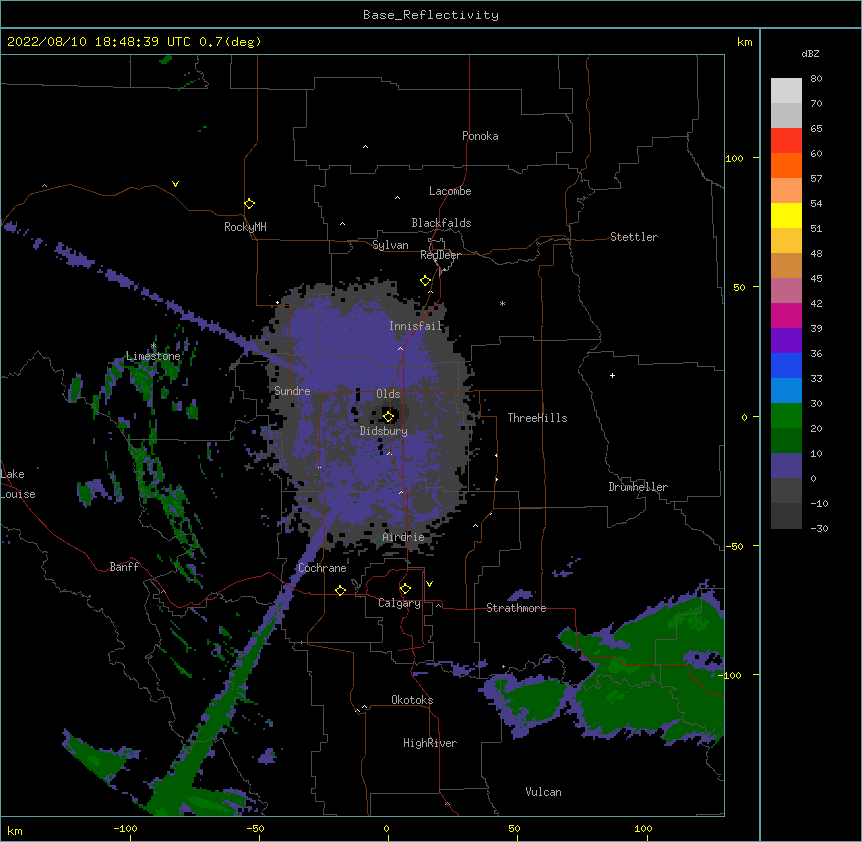This screenshot has width=862, height=842.
Task: Click the Sundre label
Action: point(292,391)
